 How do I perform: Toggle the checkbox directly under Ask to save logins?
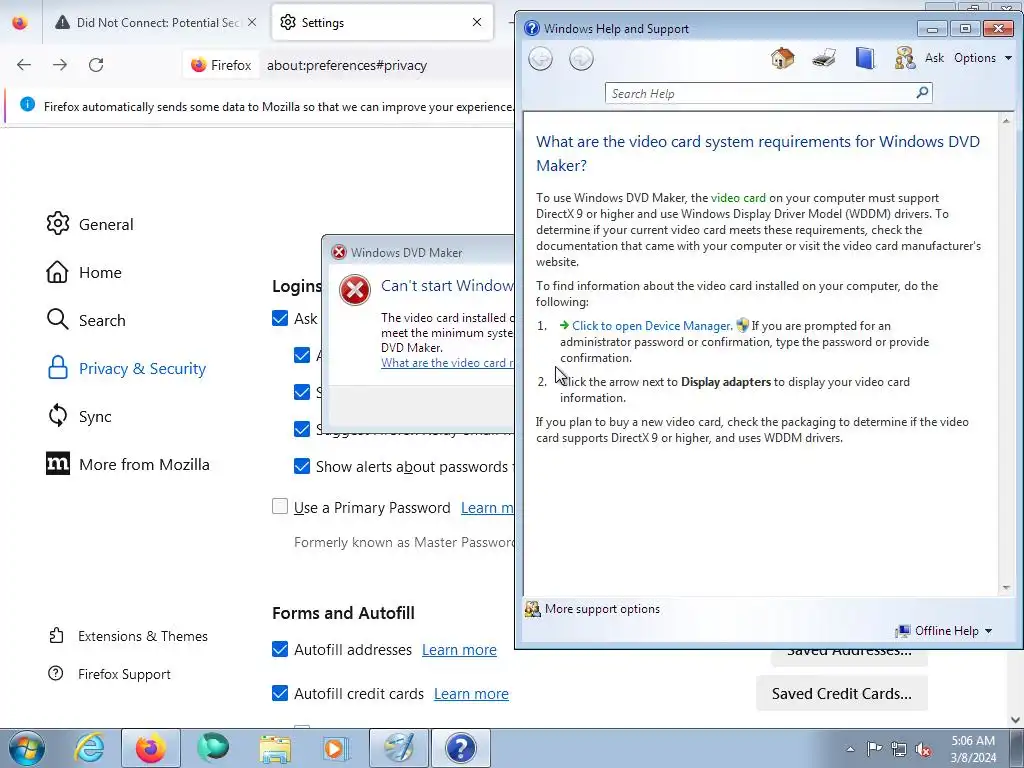(302, 355)
